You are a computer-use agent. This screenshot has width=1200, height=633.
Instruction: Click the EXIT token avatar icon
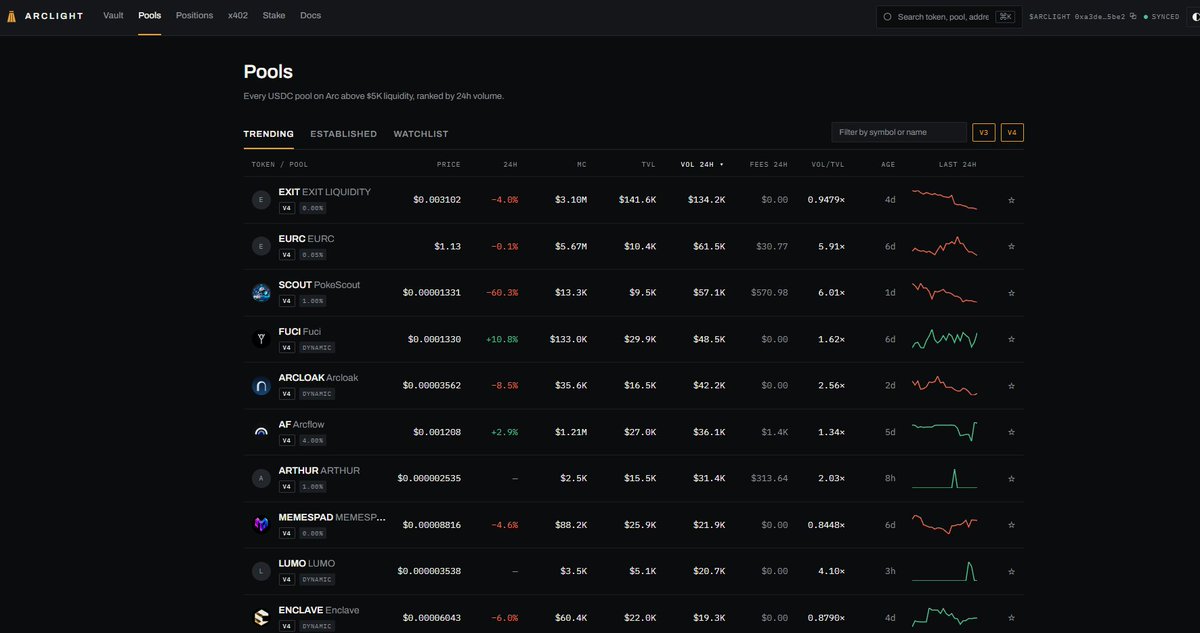[261, 200]
